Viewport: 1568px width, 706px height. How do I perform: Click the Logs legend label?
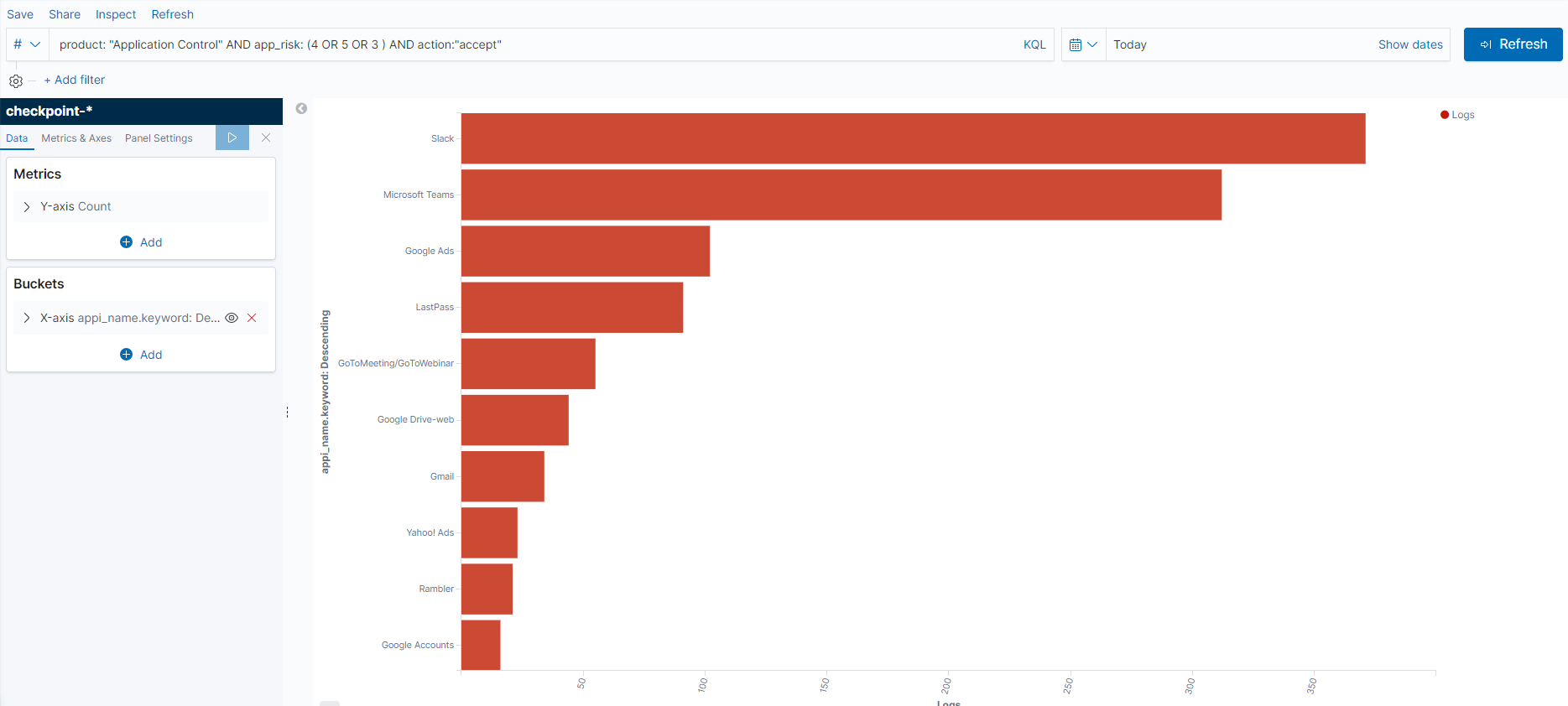tap(1463, 115)
